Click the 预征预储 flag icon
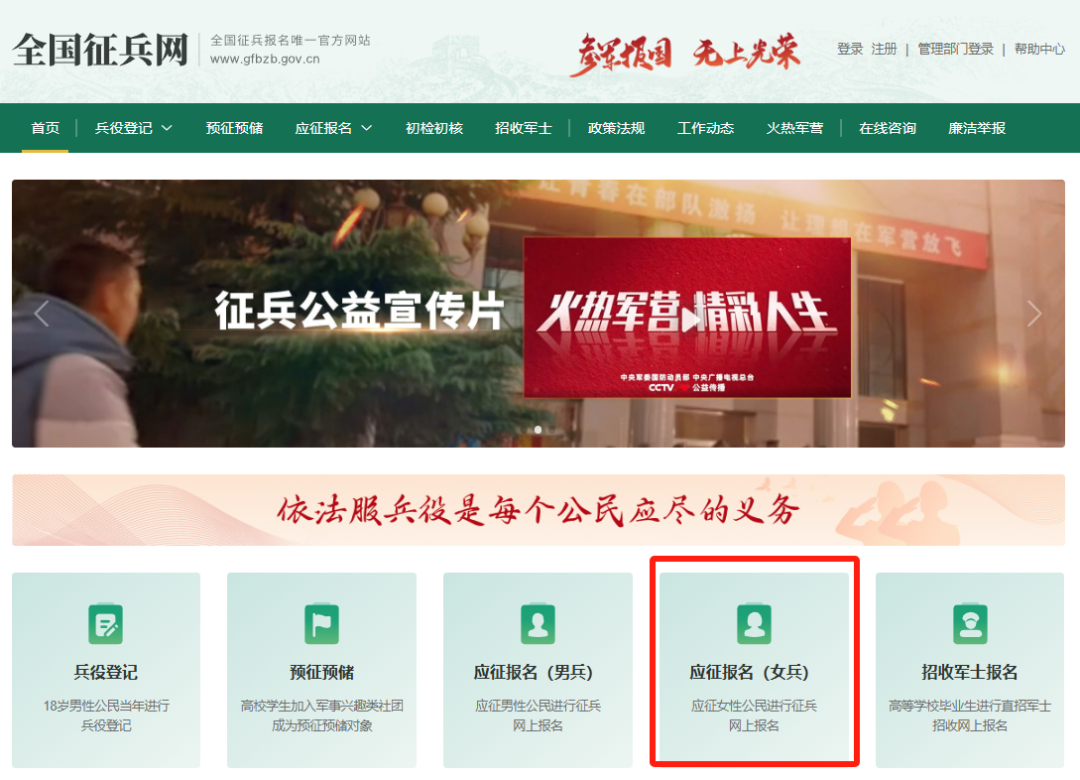1080x780 pixels. (321, 623)
